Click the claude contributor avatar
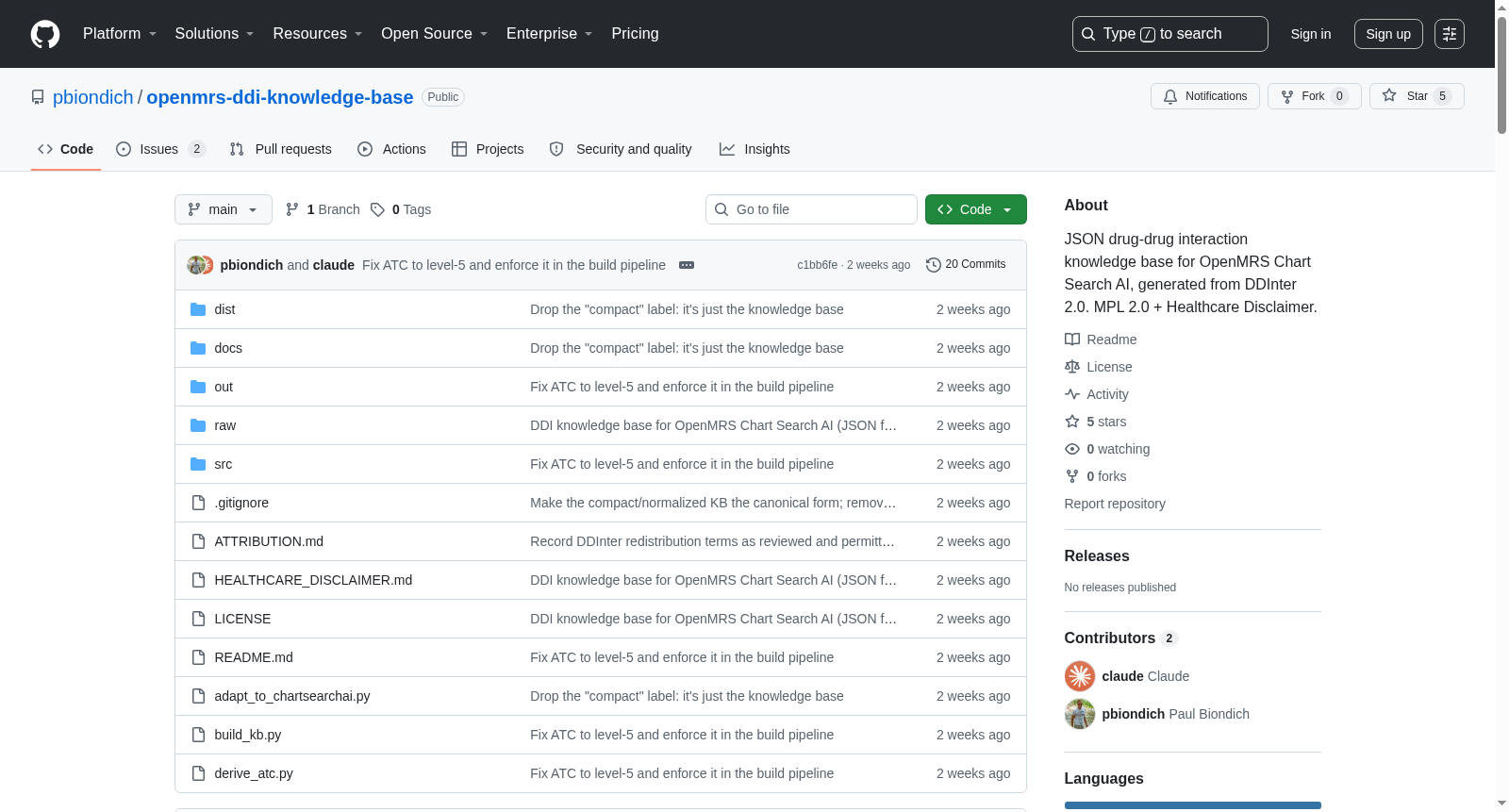The width and height of the screenshot is (1509, 812). [x=1080, y=676]
